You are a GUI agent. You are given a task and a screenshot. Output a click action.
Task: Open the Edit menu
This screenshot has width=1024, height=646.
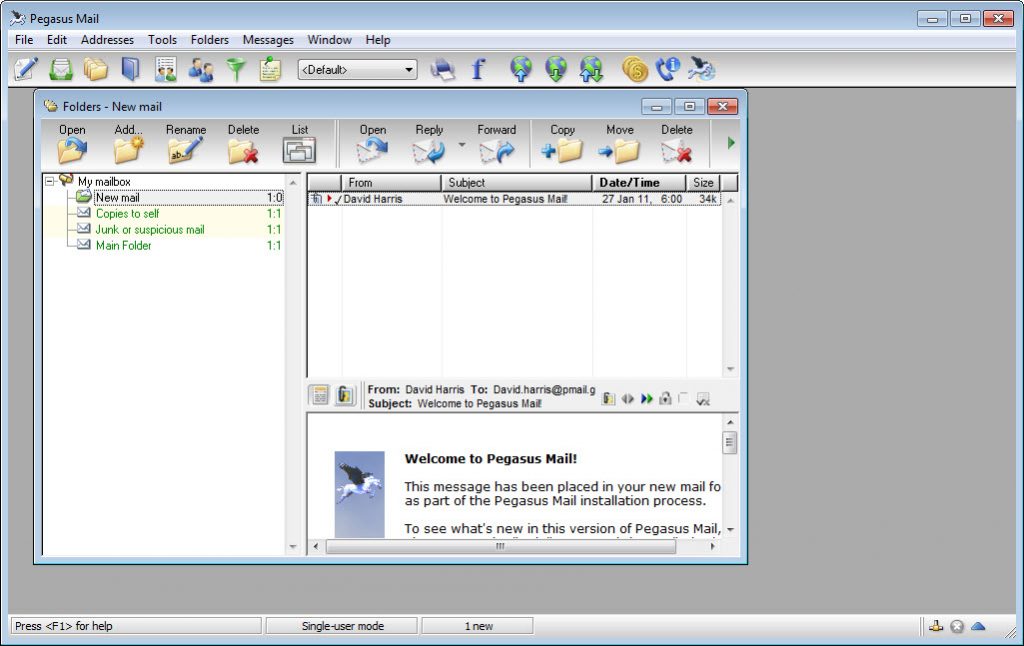click(57, 40)
